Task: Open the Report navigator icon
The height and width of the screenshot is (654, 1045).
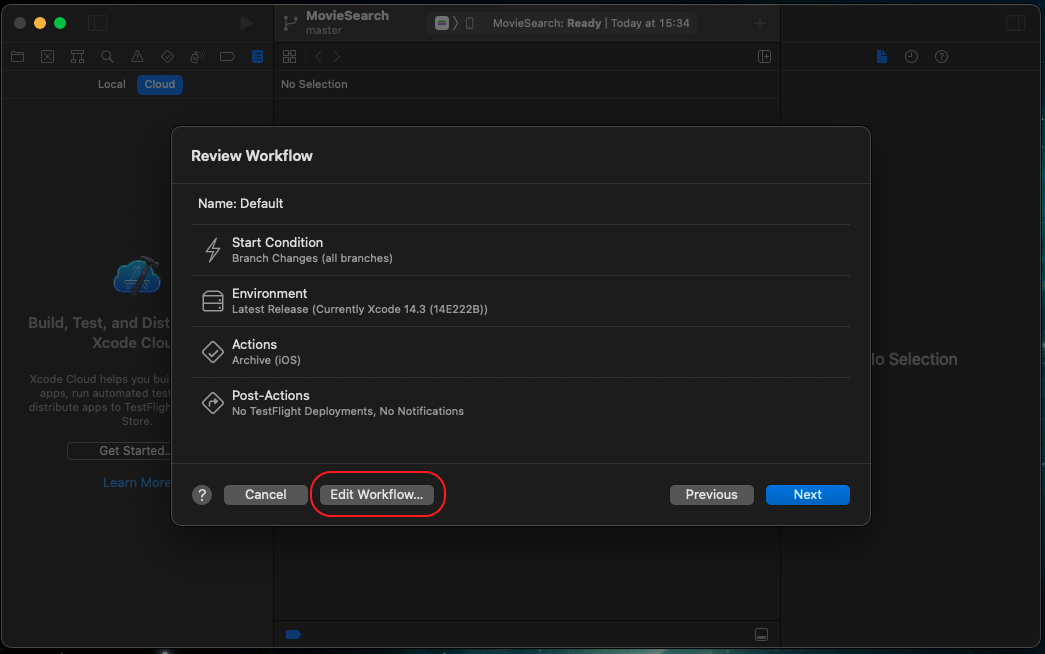Action: pyautogui.click(x=257, y=57)
